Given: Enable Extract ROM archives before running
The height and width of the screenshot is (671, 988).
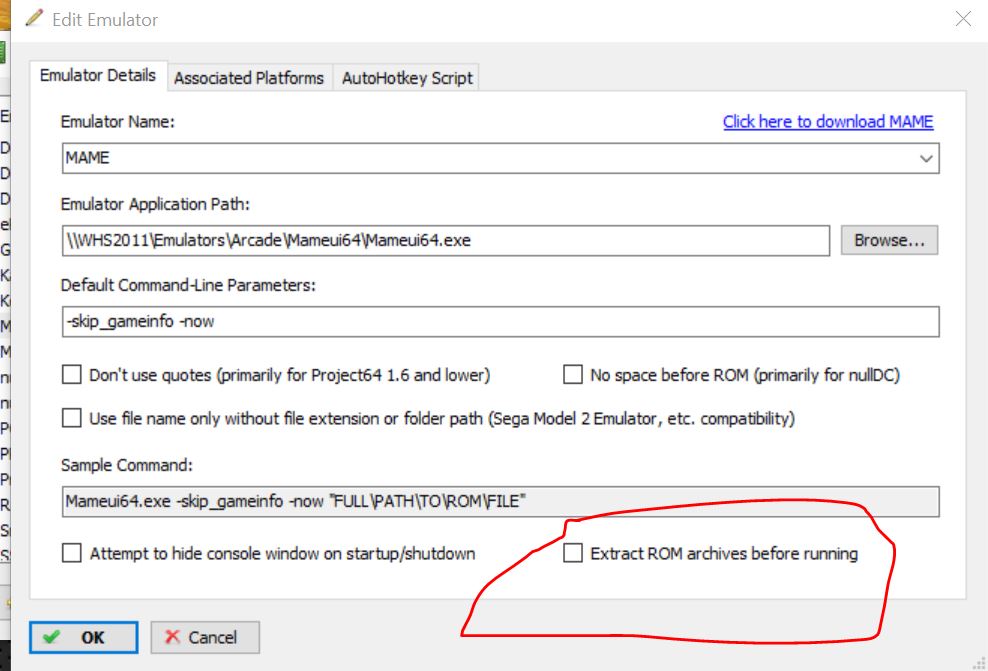Looking at the screenshot, I should (x=573, y=553).
